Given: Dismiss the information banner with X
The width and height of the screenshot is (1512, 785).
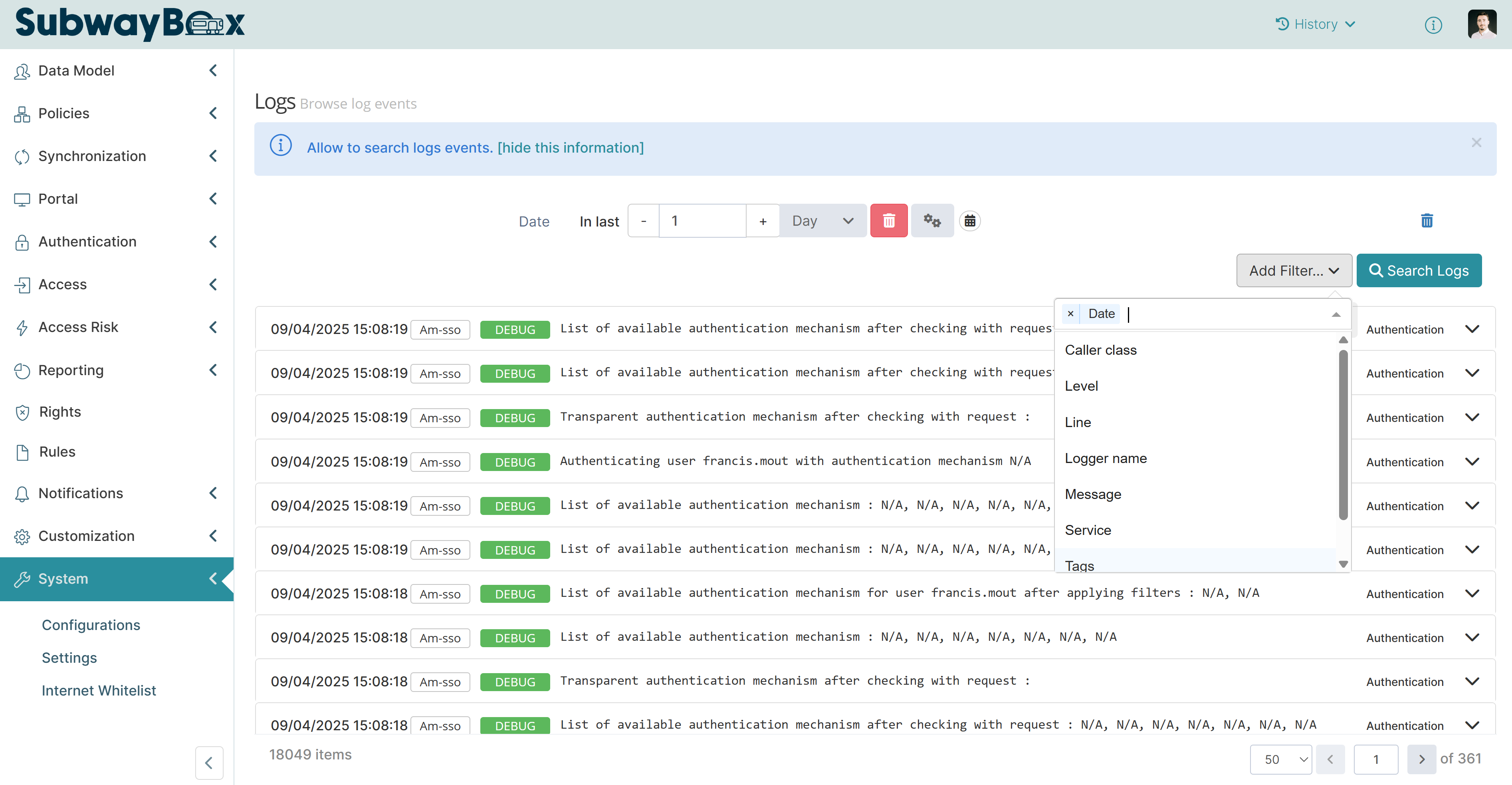Looking at the screenshot, I should (1476, 143).
